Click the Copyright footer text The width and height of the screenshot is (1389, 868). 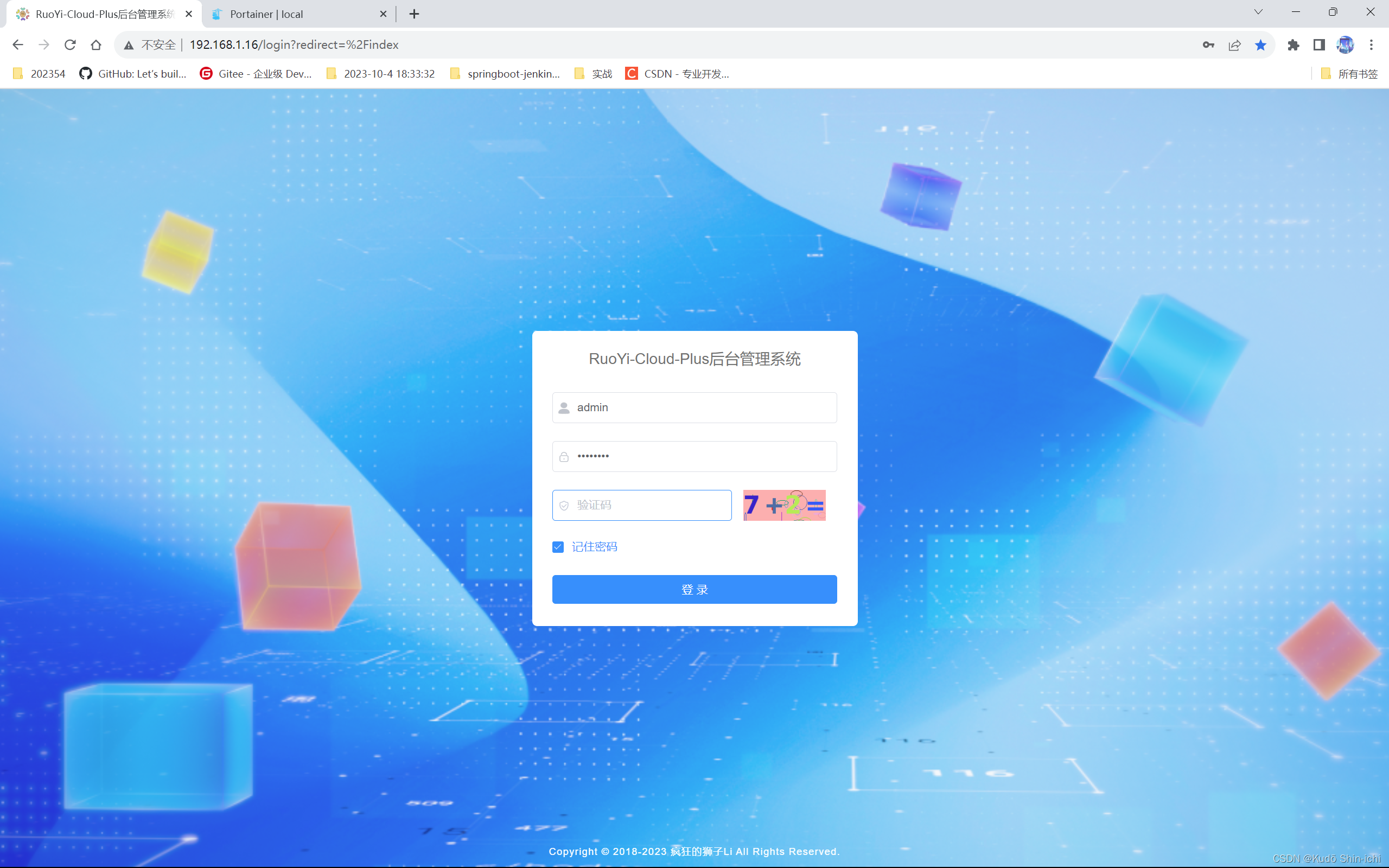click(x=694, y=851)
